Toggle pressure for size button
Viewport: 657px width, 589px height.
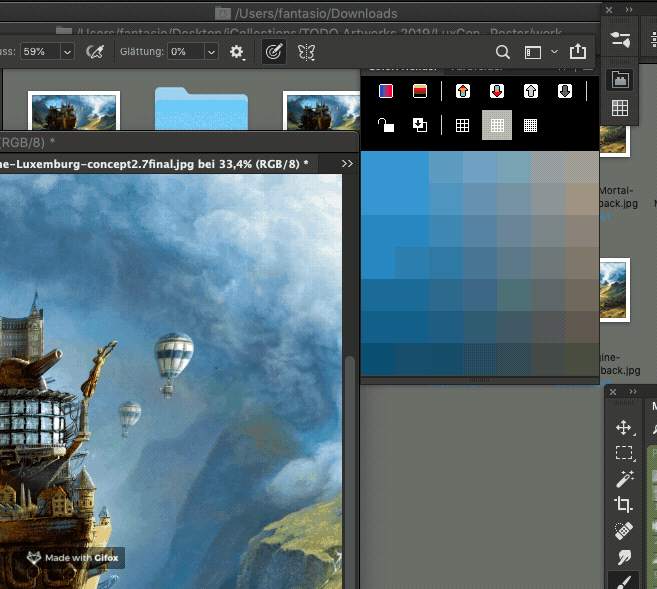pos(274,52)
